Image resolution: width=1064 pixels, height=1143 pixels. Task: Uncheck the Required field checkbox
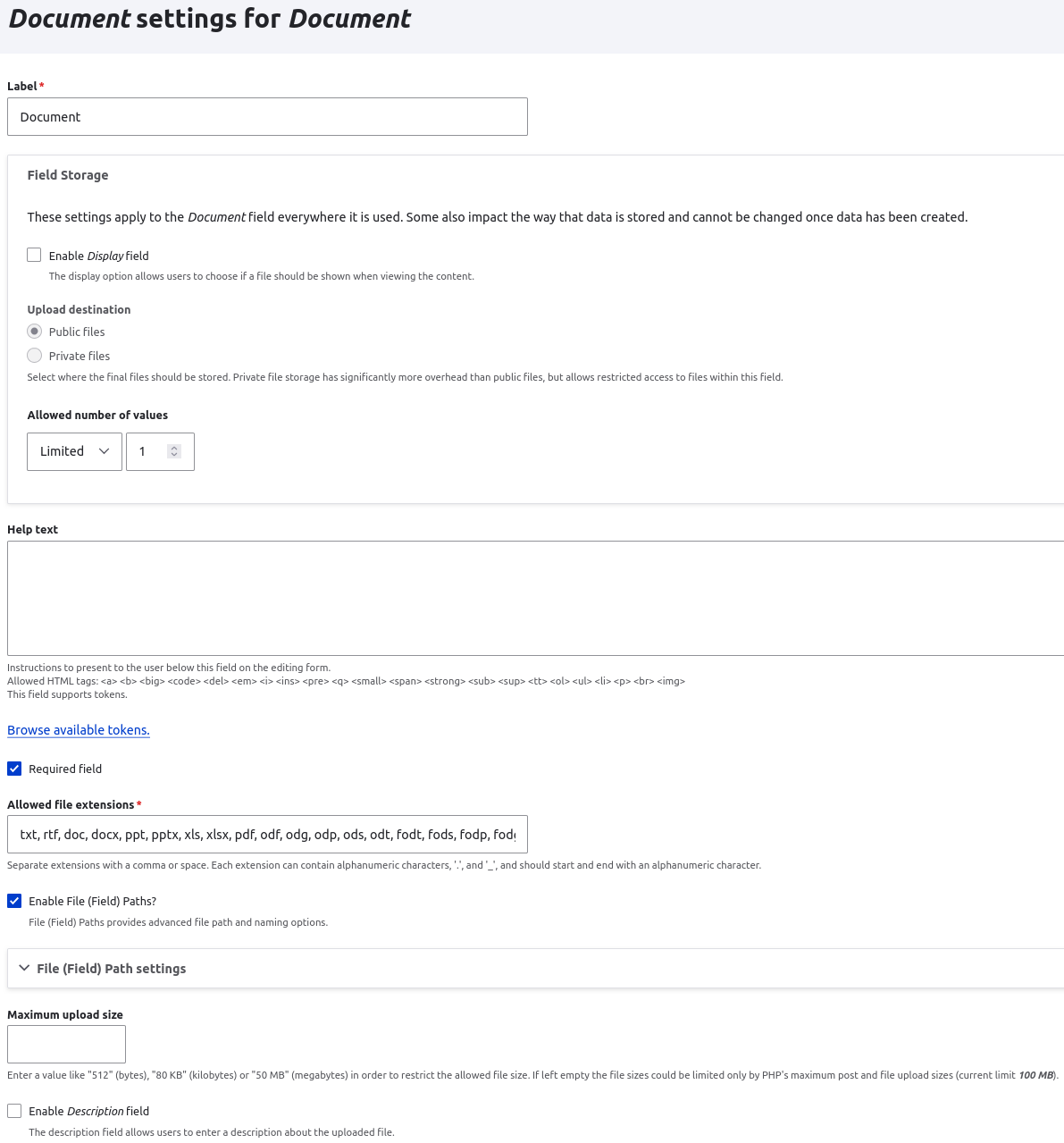pos(14,769)
